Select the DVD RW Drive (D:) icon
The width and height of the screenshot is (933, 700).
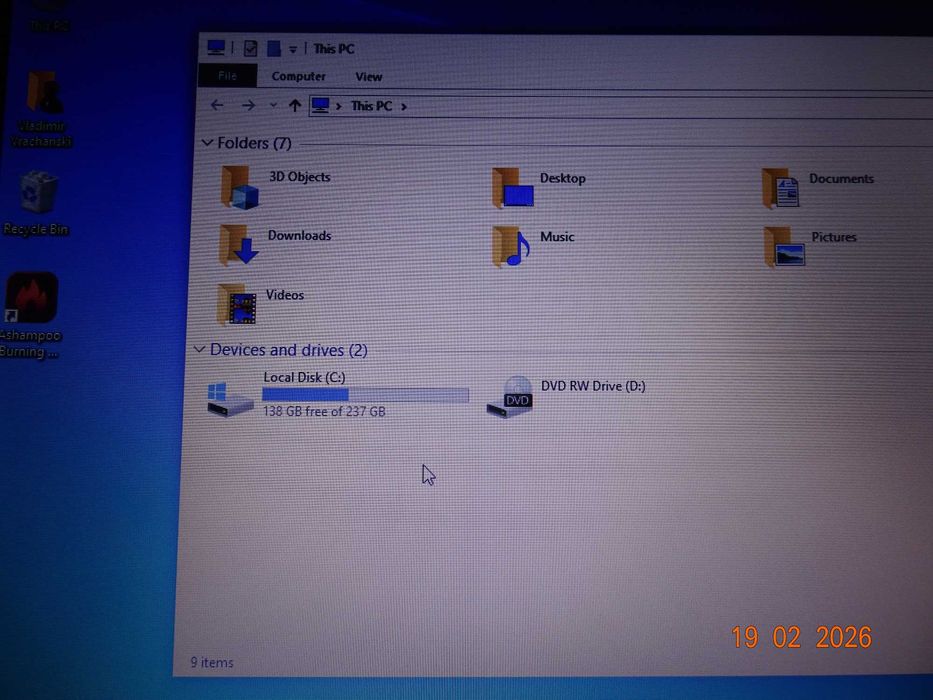tap(510, 398)
